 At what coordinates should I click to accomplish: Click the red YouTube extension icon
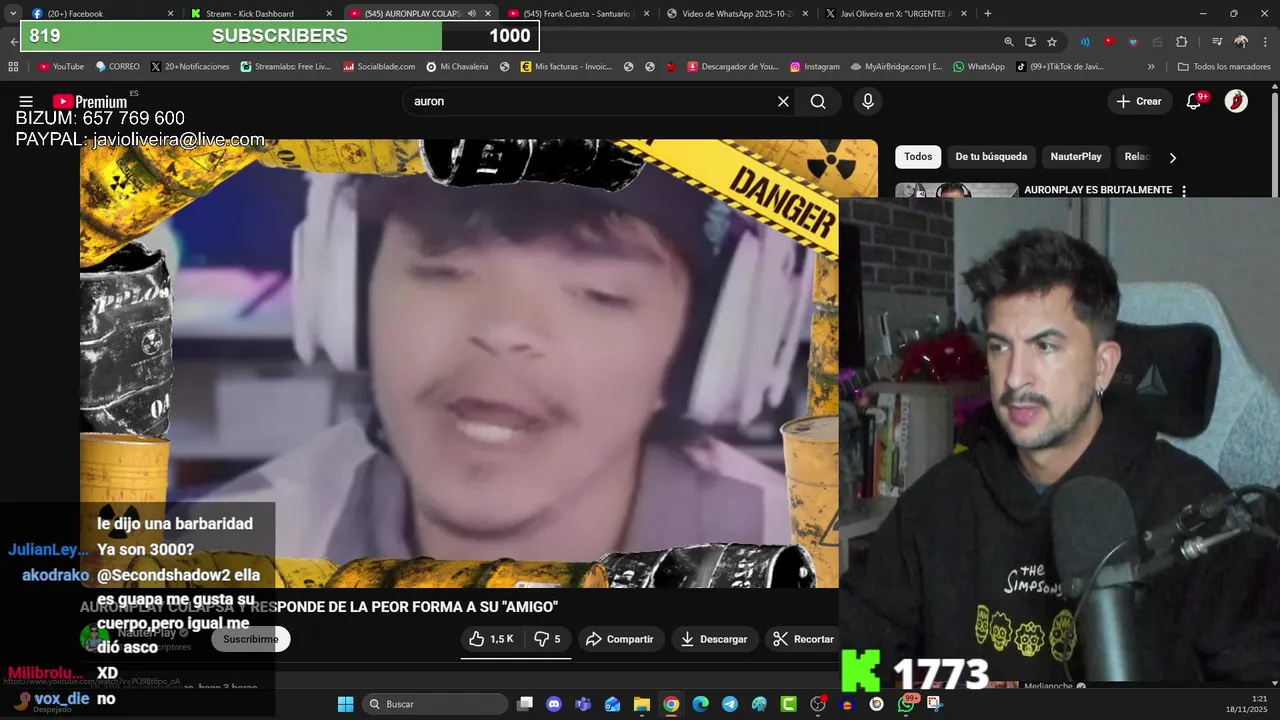1109,42
